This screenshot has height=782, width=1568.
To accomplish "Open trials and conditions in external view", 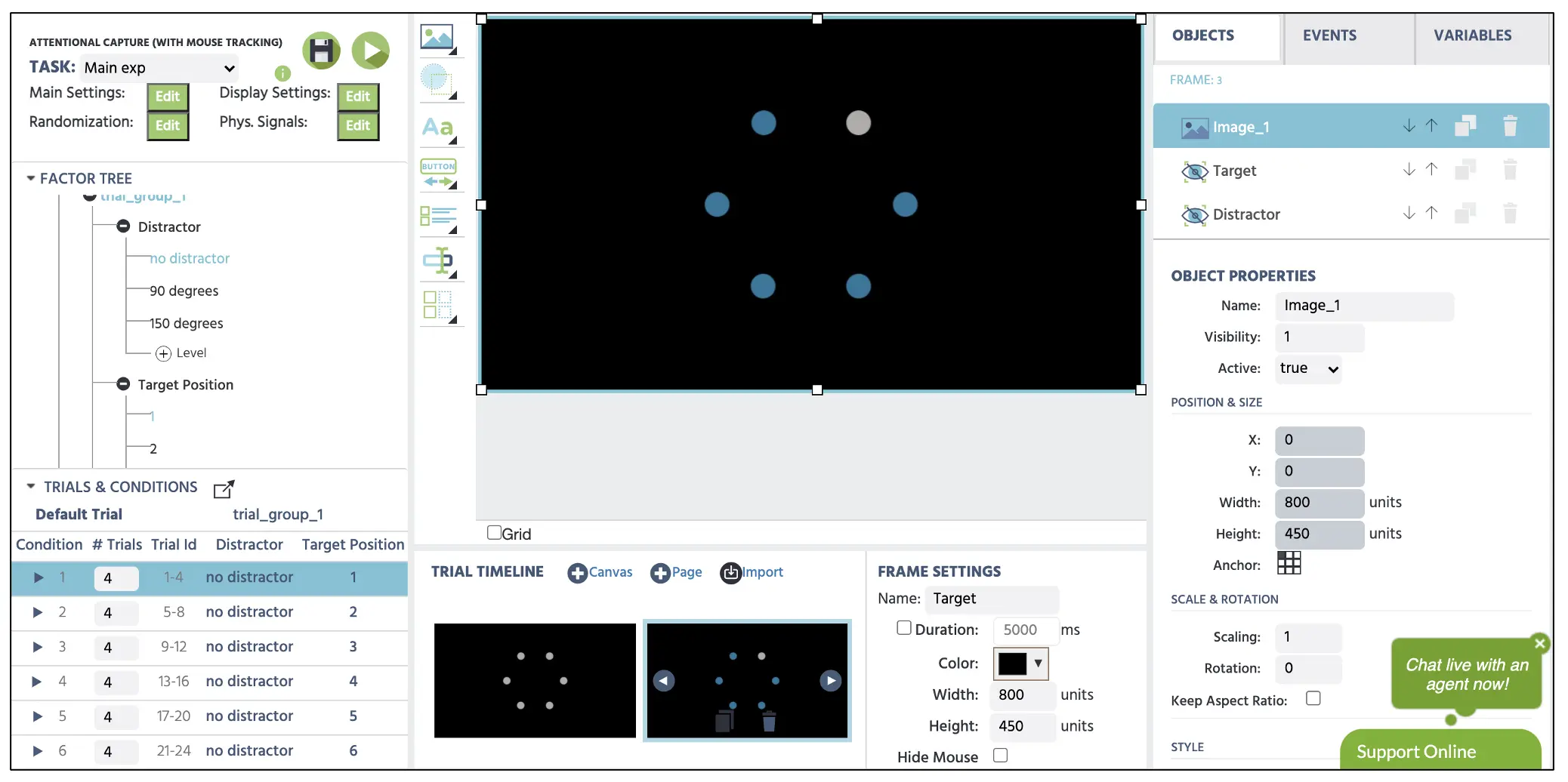I will click(224, 489).
